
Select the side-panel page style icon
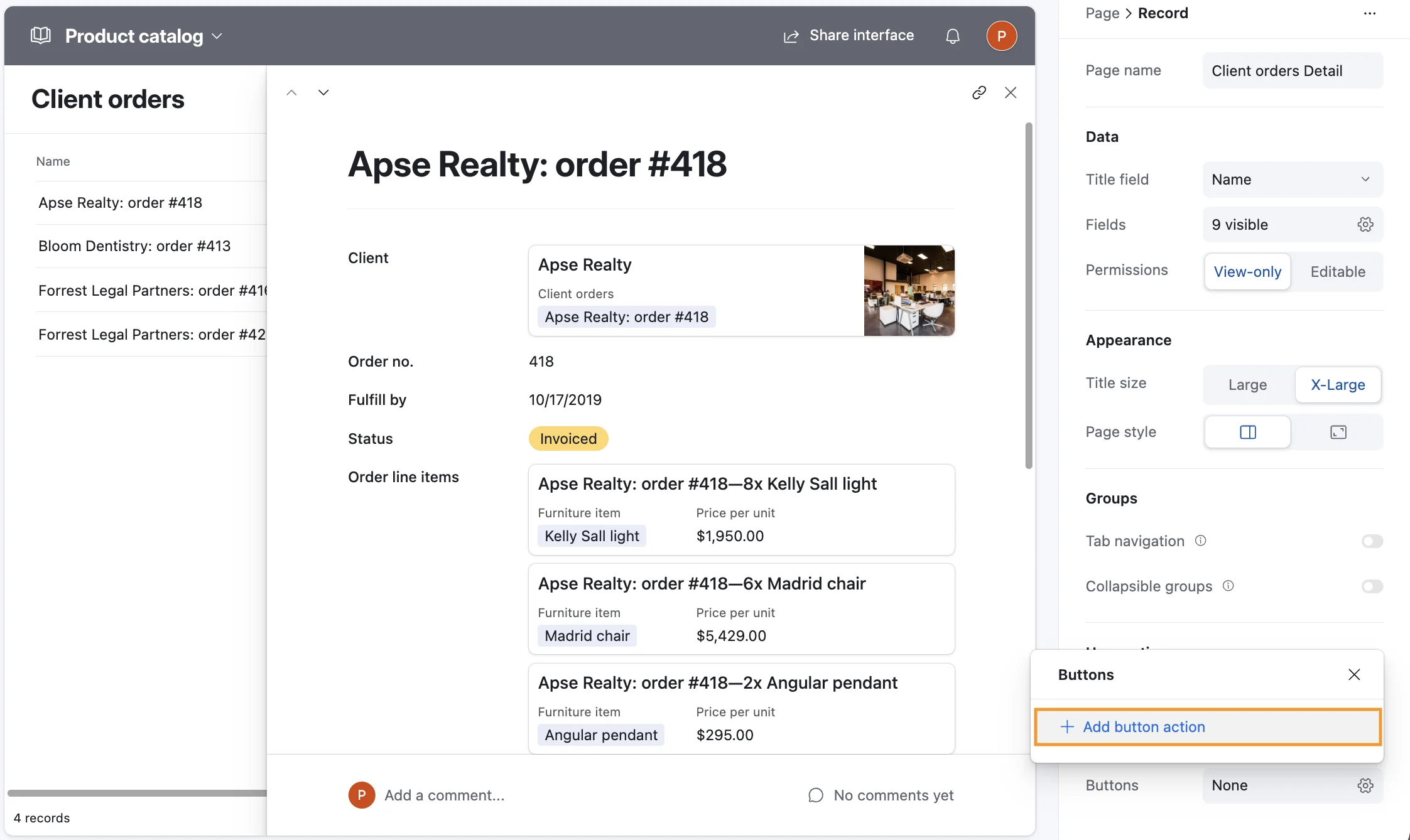(x=1247, y=432)
